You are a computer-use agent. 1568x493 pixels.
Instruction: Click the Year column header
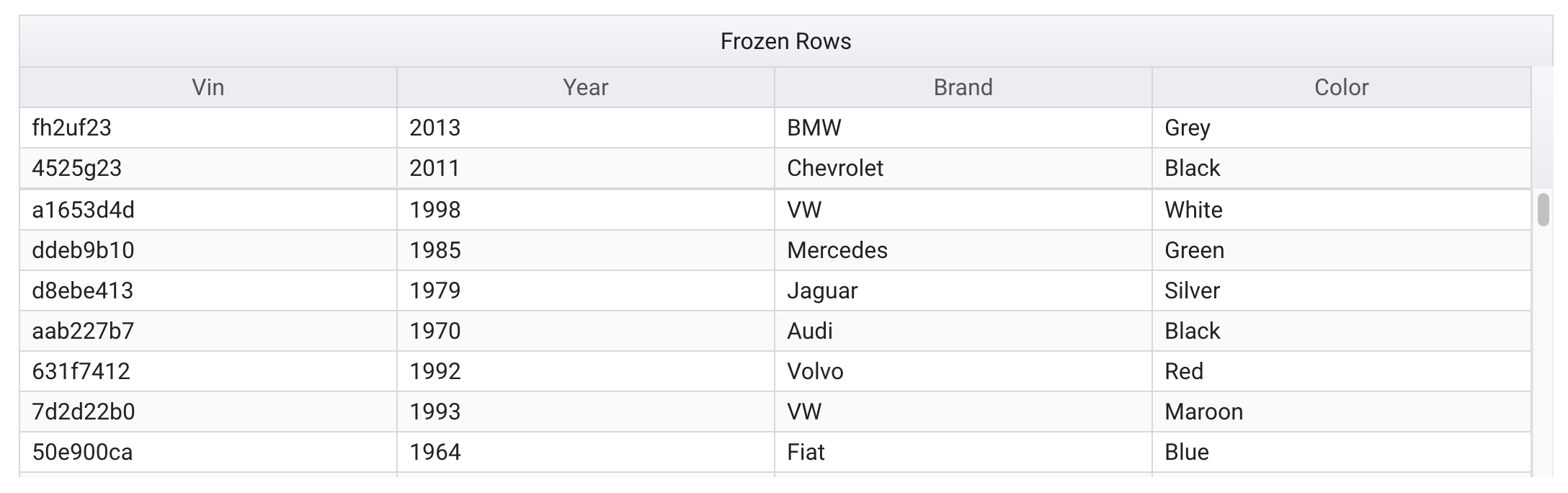coord(586,87)
